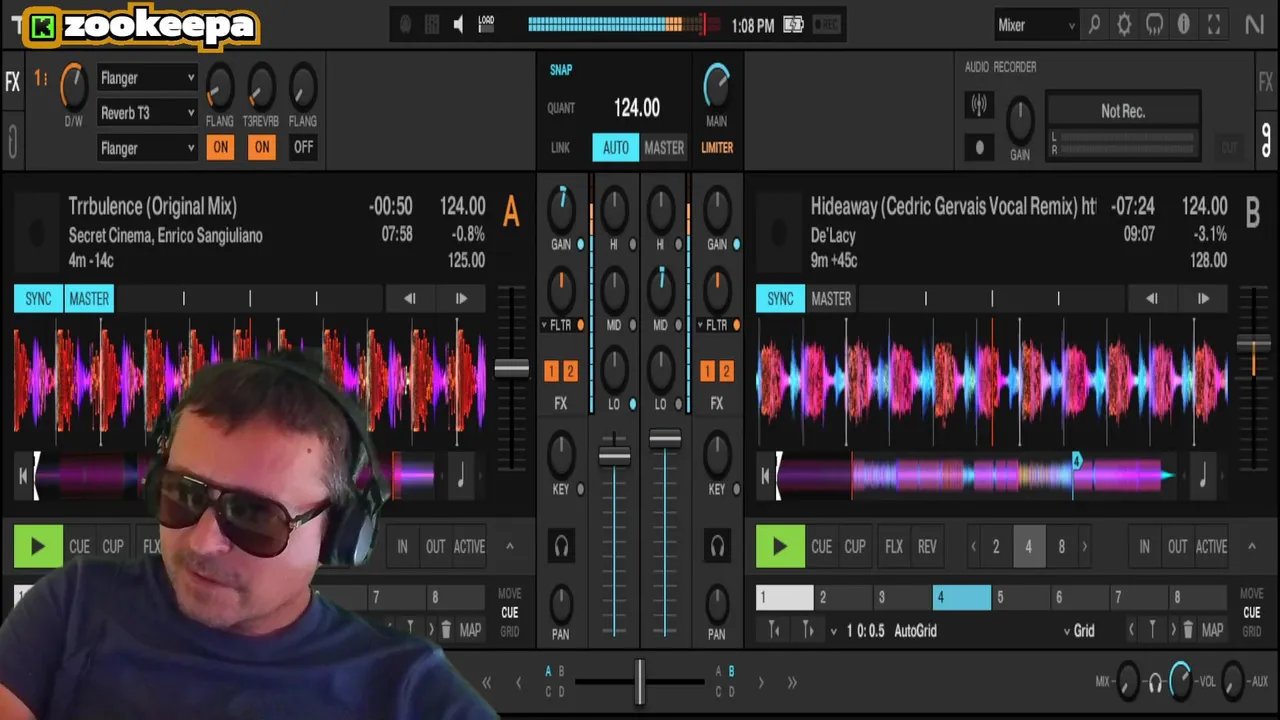Image resolution: width=1280 pixels, height=720 pixels.
Task: Click the CUP button on deck B
Action: (855, 547)
